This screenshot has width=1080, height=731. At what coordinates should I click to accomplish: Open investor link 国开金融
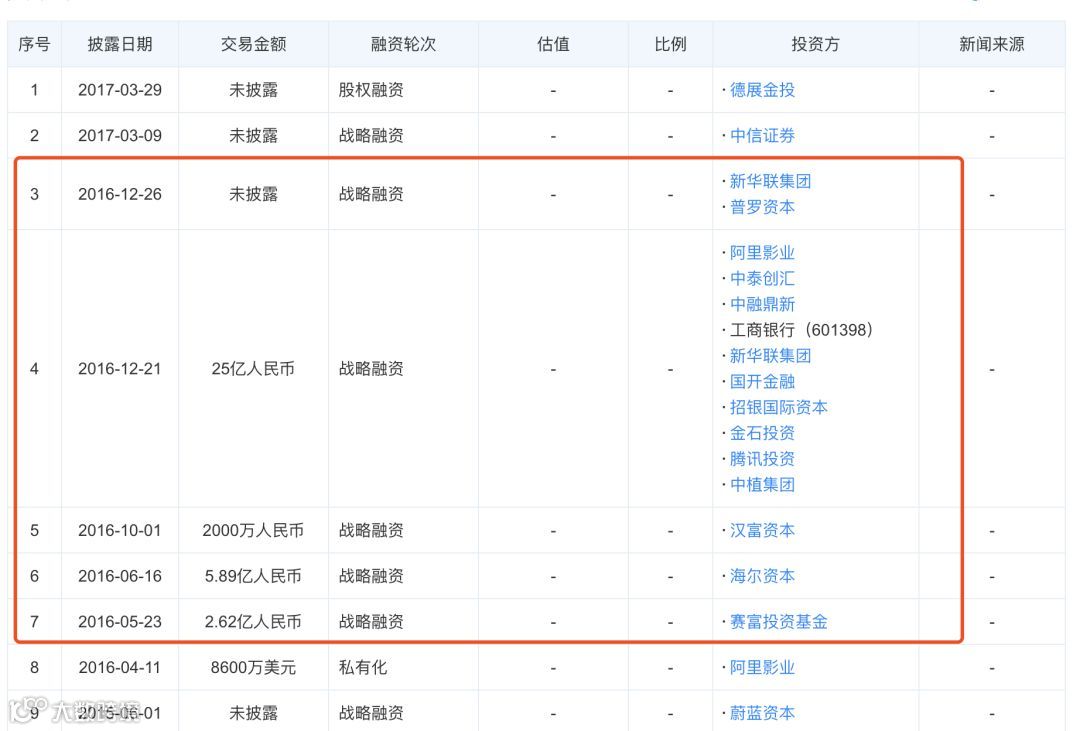(762, 381)
